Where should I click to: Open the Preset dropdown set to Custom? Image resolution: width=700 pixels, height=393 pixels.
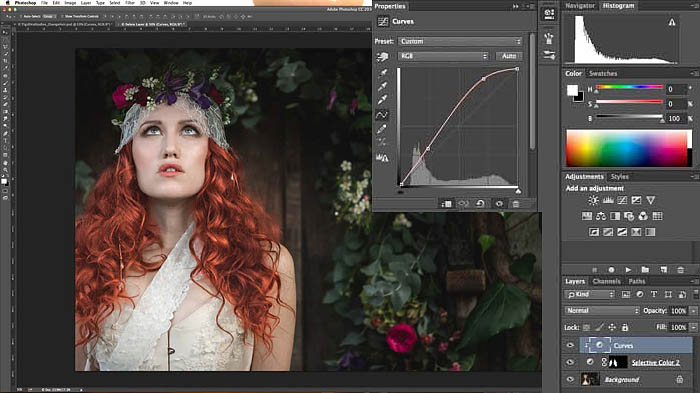[460, 41]
